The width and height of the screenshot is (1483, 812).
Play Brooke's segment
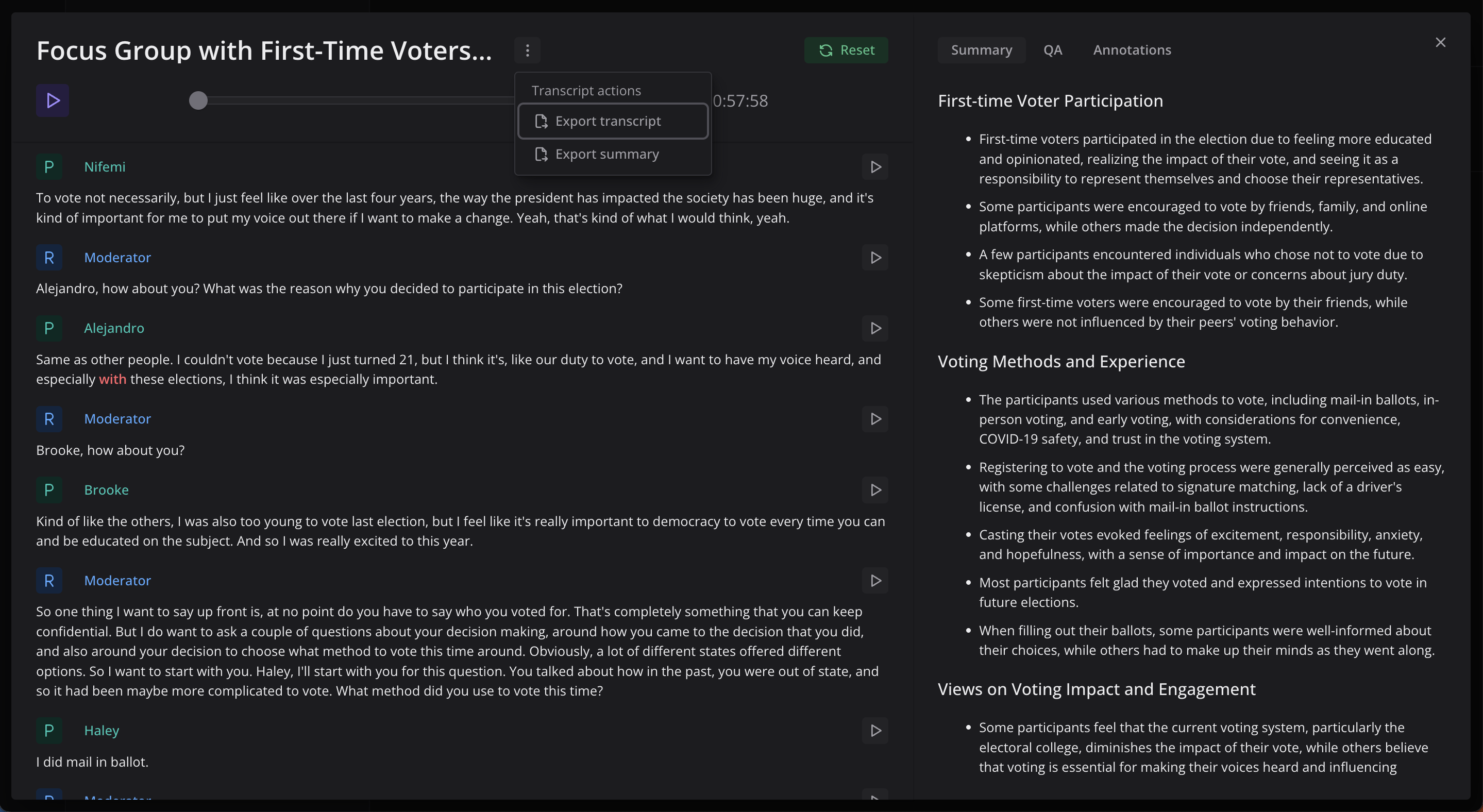pos(875,490)
